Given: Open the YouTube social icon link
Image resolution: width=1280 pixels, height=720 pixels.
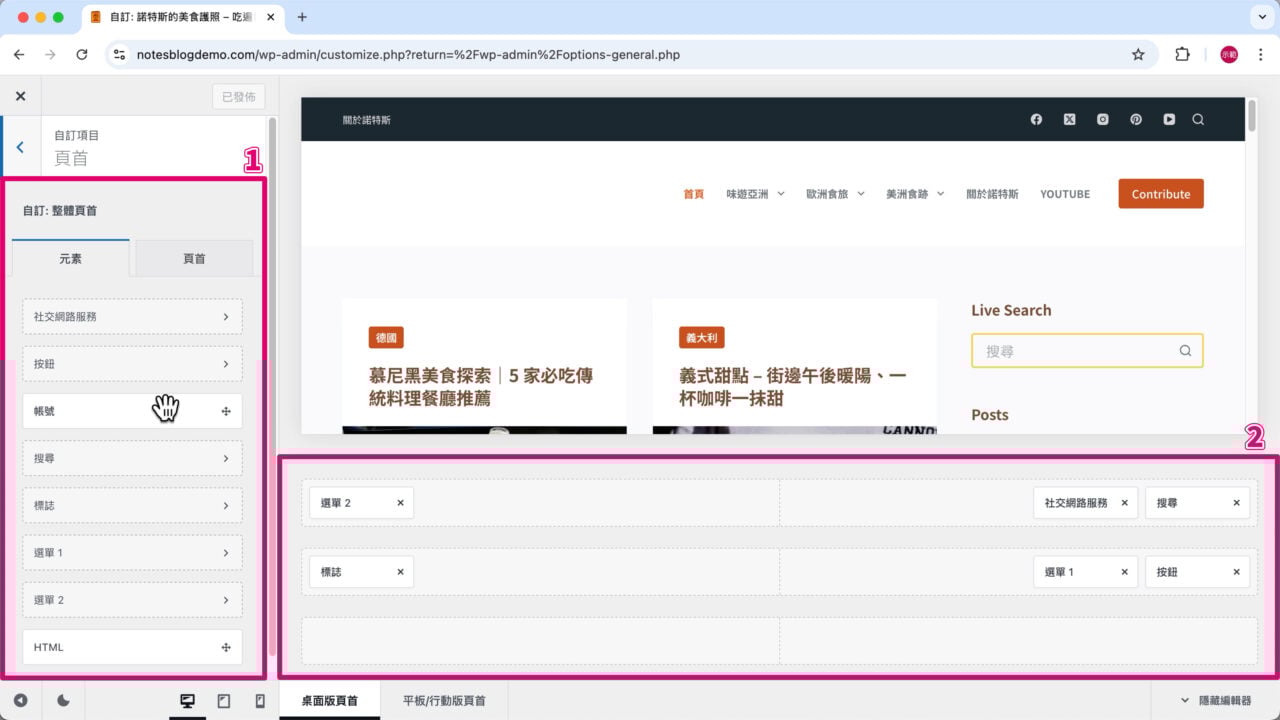Looking at the screenshot, I should tap(1169, 119).
